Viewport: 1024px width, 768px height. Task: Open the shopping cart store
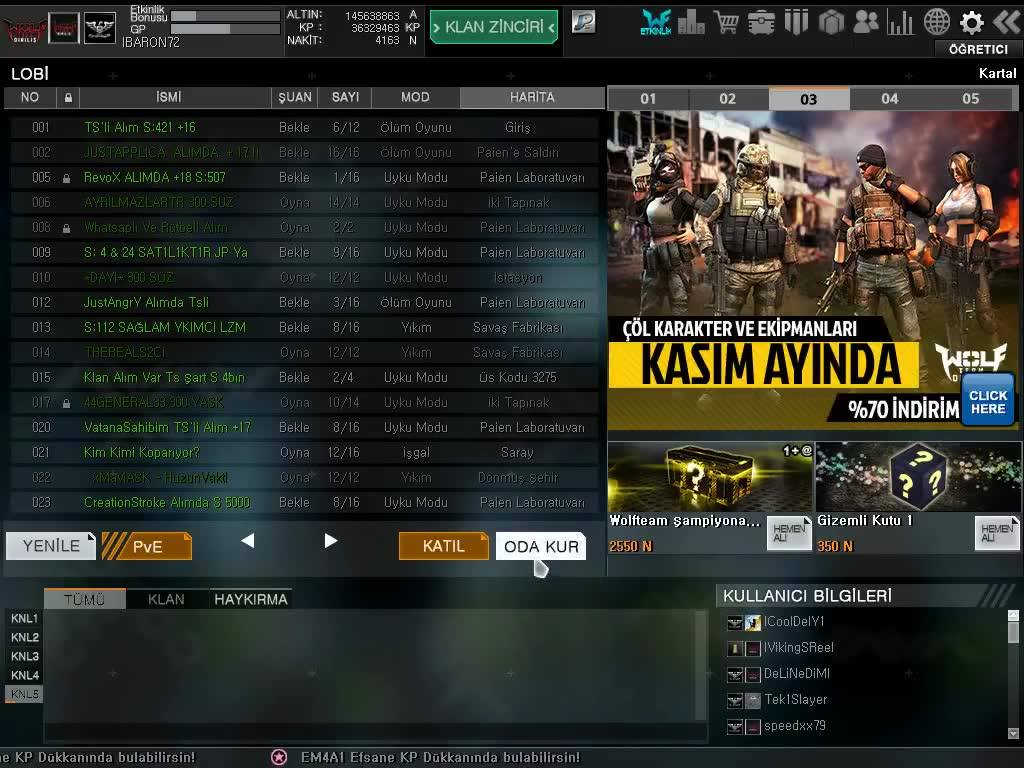point(726,22)
